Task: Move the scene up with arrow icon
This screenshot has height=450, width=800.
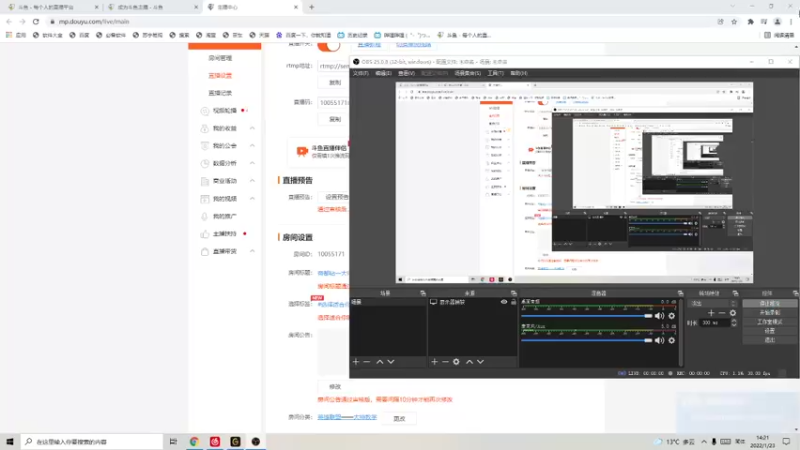Action: click(380, 362)
